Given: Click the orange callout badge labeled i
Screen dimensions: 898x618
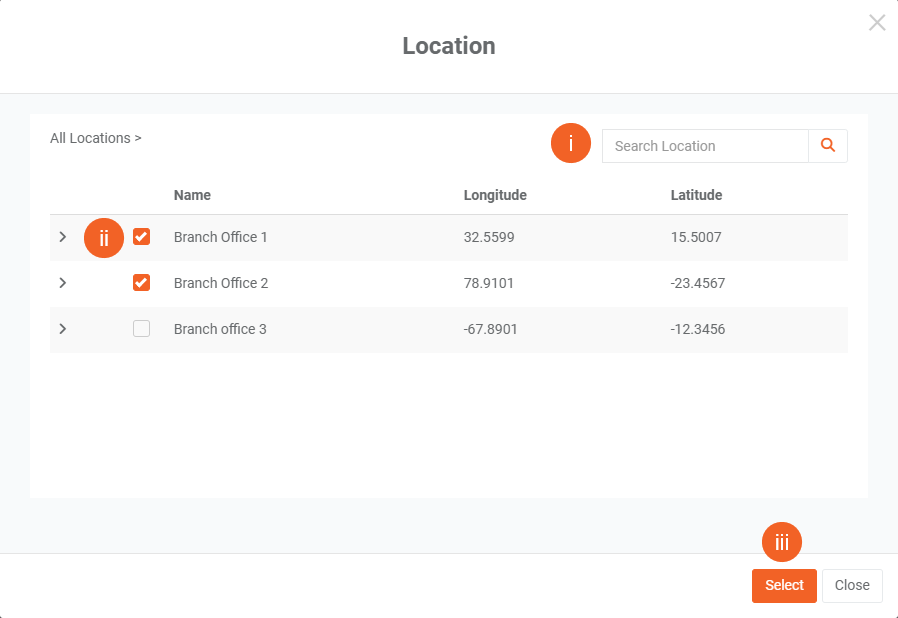Looking at the screenshot, I should coord(571,144).
